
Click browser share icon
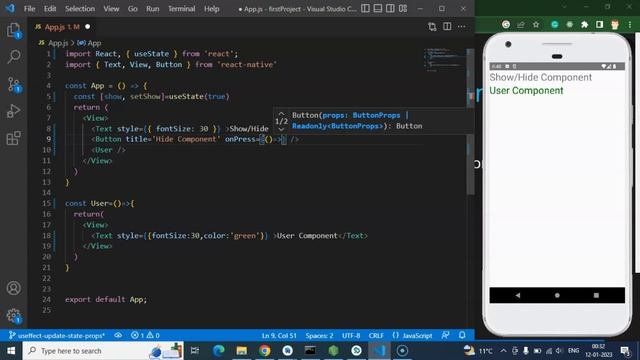pyautogui.click(x=521, y=25)
